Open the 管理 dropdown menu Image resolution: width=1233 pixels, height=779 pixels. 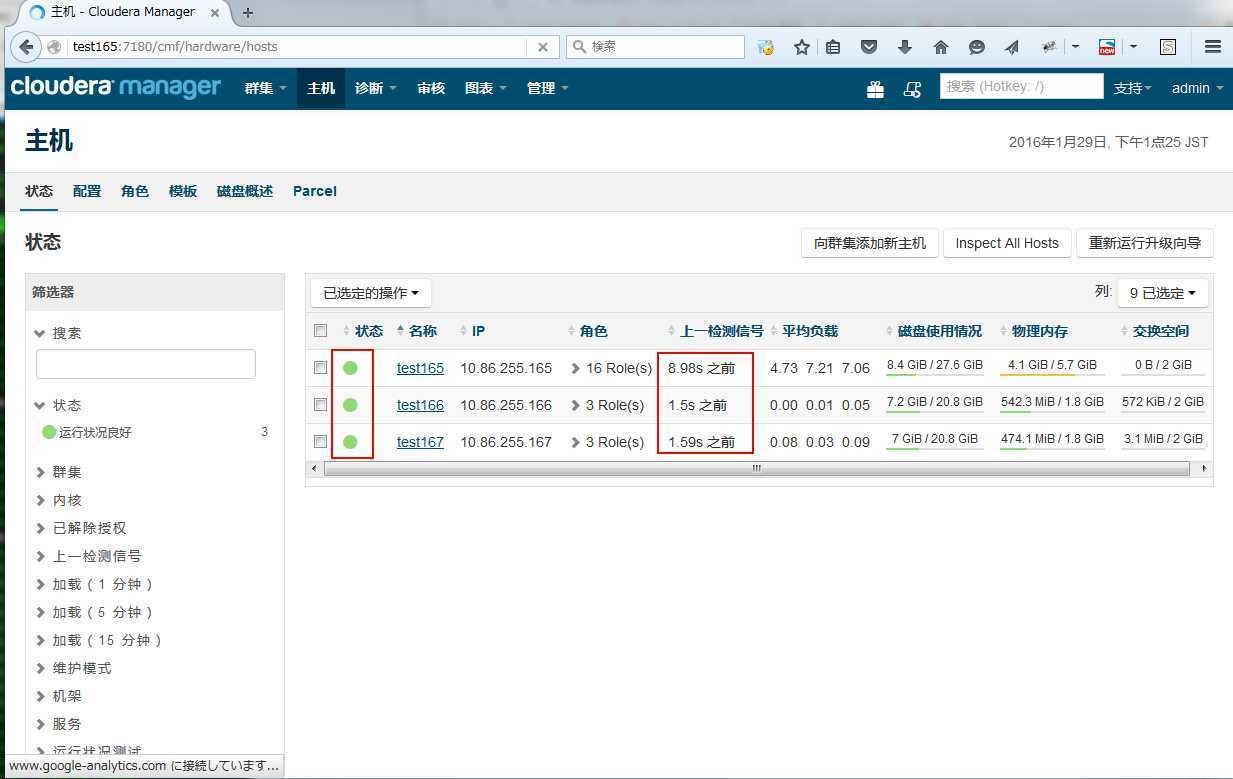(547, 88)
